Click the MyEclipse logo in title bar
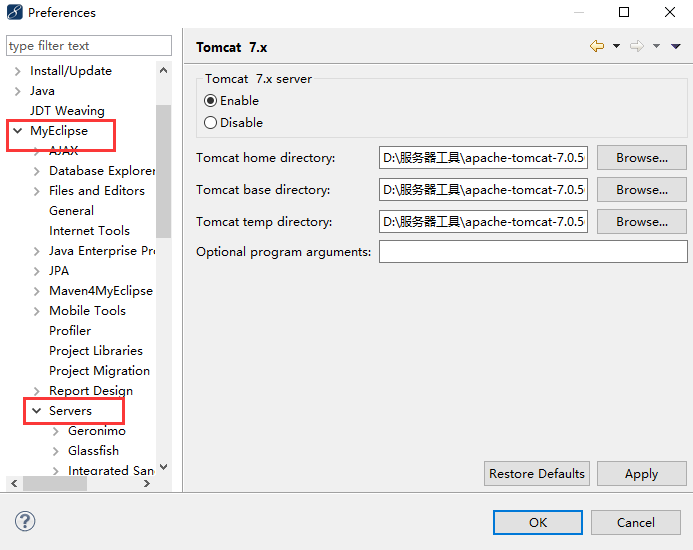Viewport: 693px width, 550px height. (x=15, y=12)
